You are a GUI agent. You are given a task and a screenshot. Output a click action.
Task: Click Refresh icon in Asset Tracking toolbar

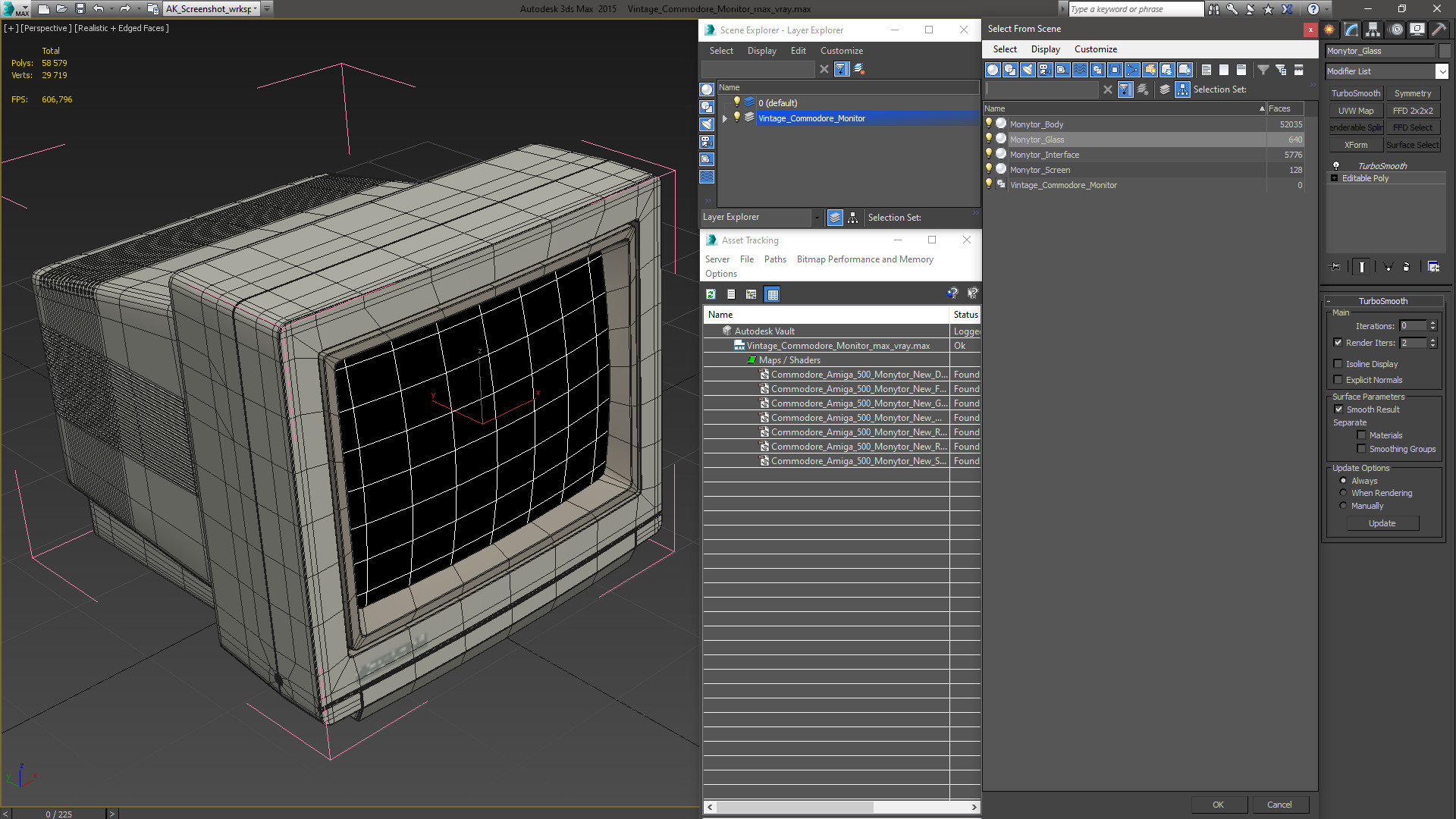click(x=711, y=294)
